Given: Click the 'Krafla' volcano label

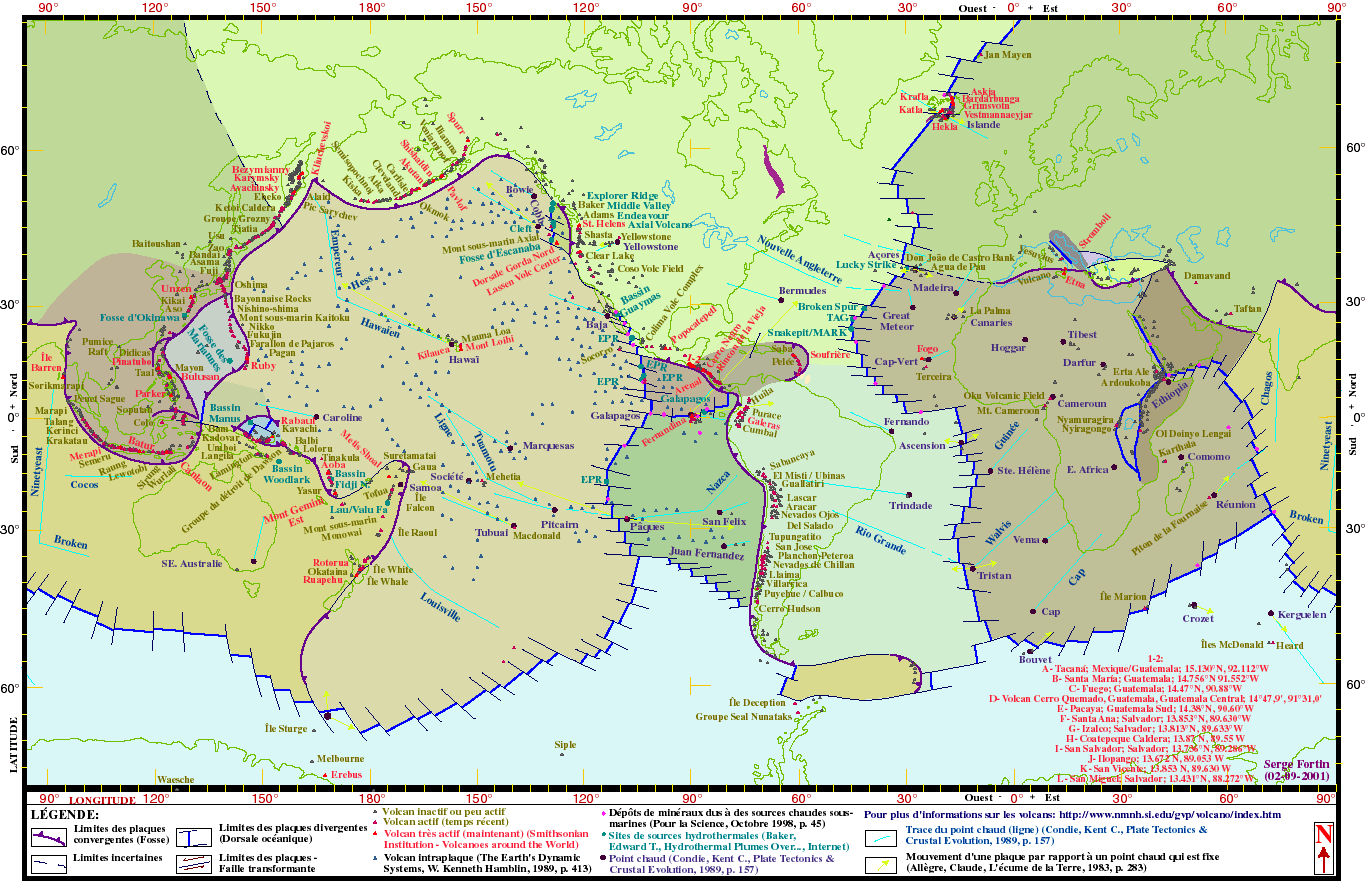Looking at the screenshot, I should 915,97.
